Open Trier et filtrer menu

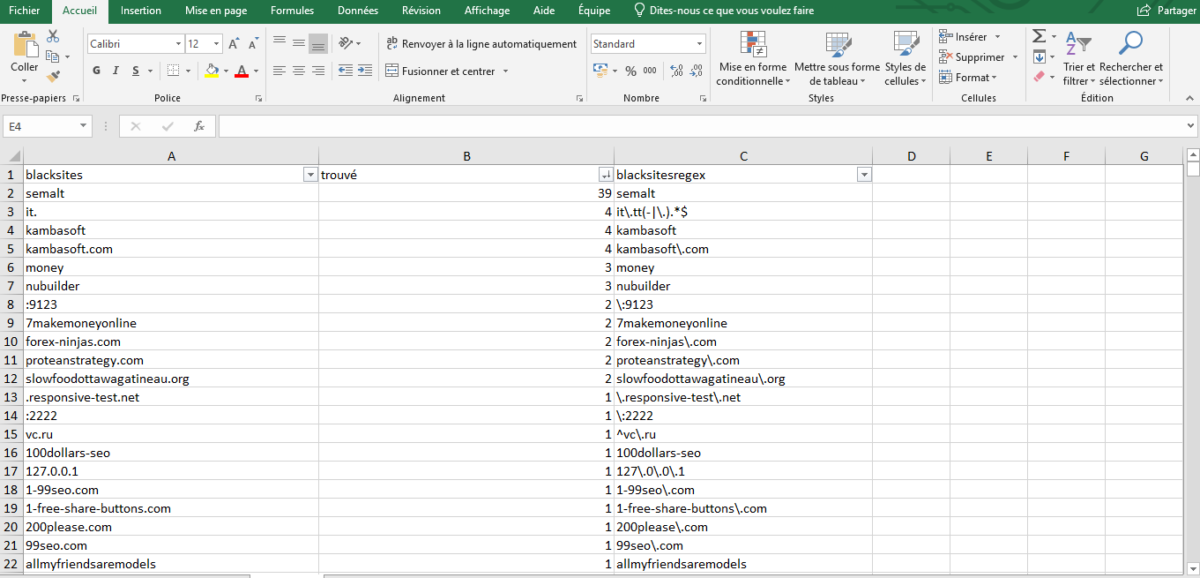1078,58
